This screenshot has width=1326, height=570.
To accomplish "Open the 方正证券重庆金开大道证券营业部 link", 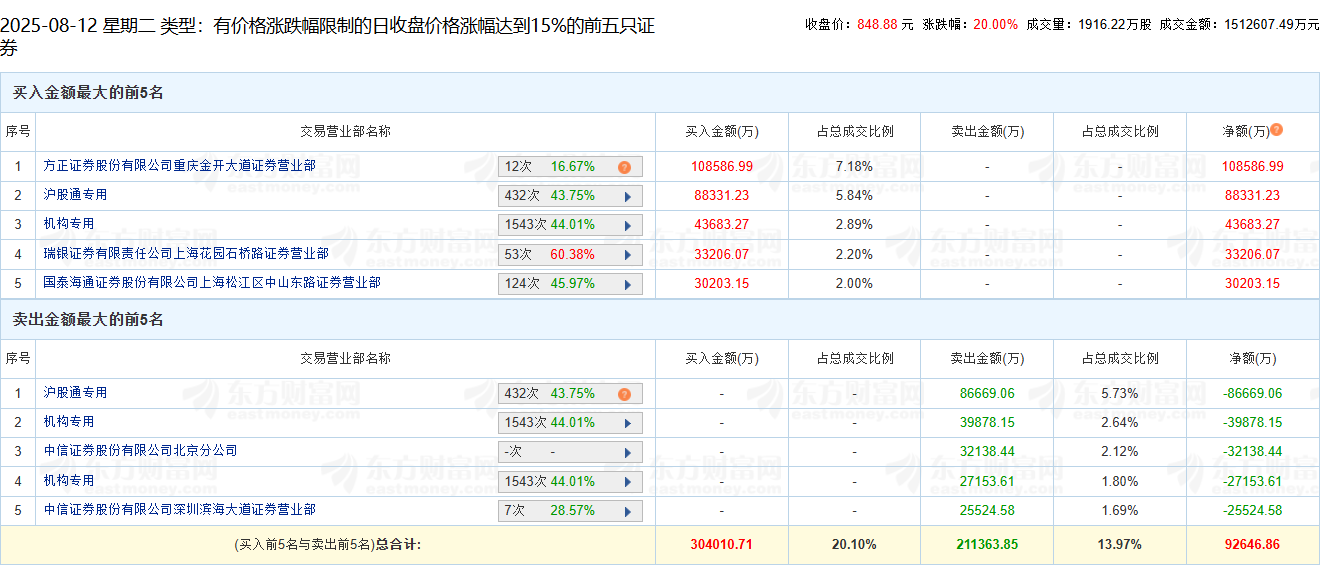I will point(179,166).
